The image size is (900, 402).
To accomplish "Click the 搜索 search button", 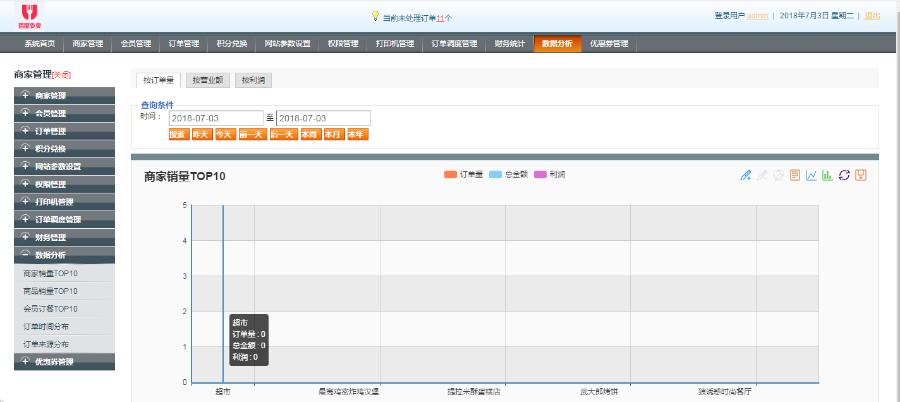I will tap(178, 134).
